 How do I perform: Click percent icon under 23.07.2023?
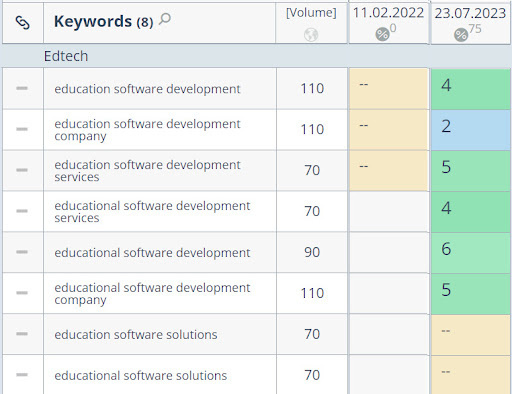[x=461, y=35]
